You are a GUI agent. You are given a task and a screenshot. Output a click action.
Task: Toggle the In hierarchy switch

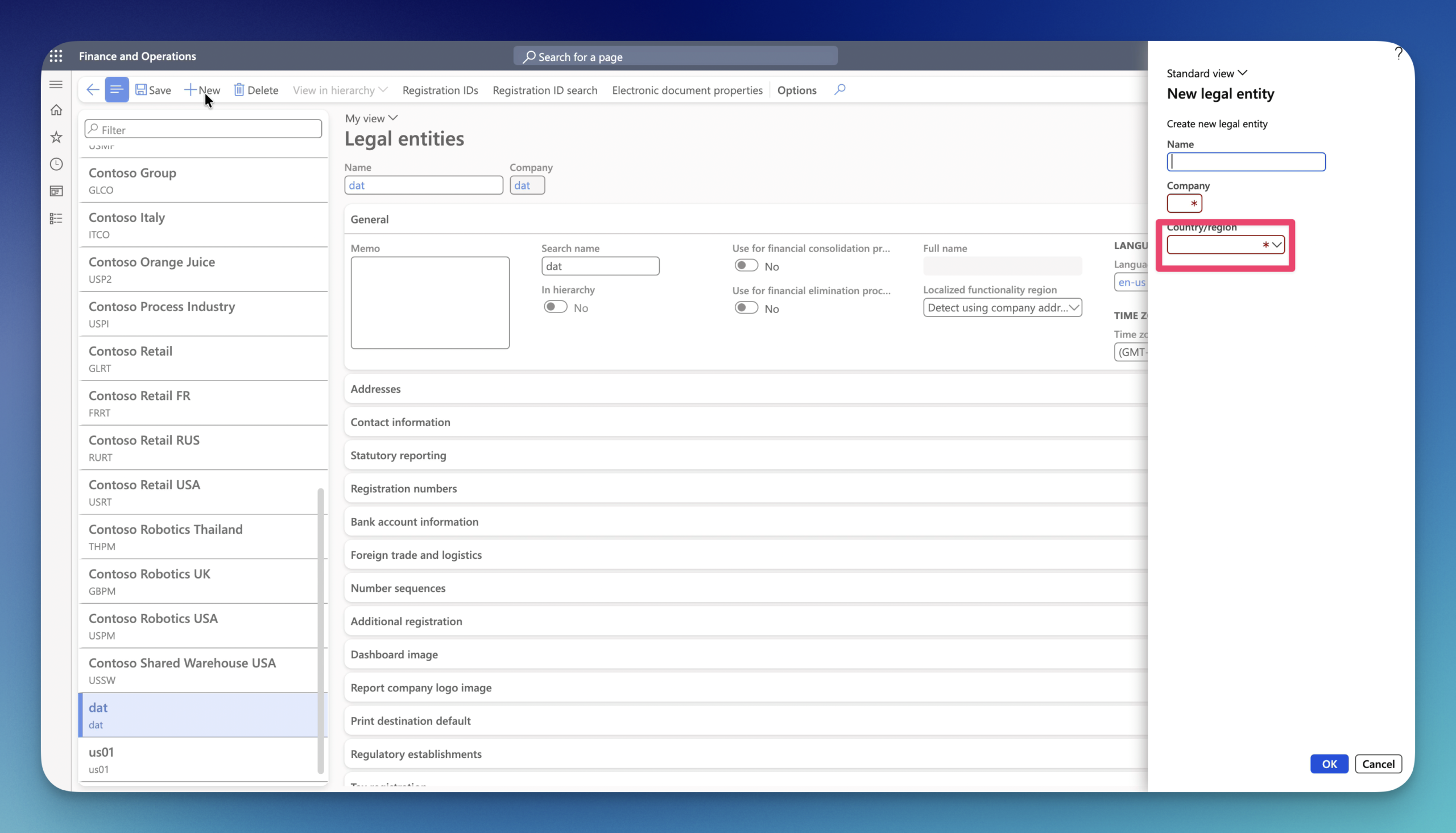(555, 307)
